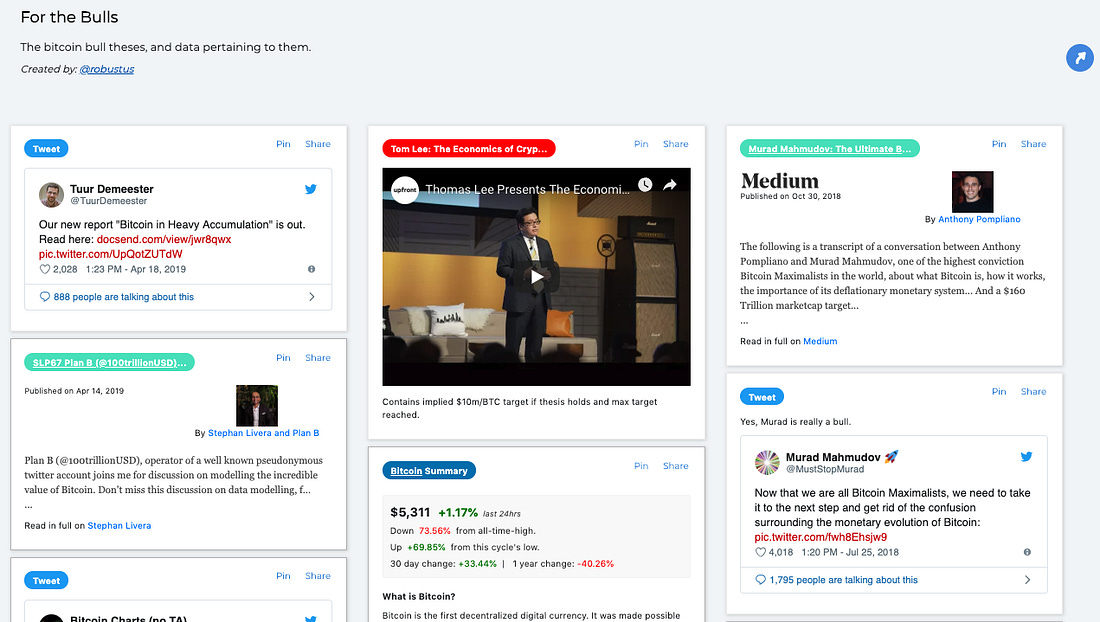The width and height of the screenshot is (1100, 622).
Task: Click the share arrow icon on the video
Action: click(670, 184)
